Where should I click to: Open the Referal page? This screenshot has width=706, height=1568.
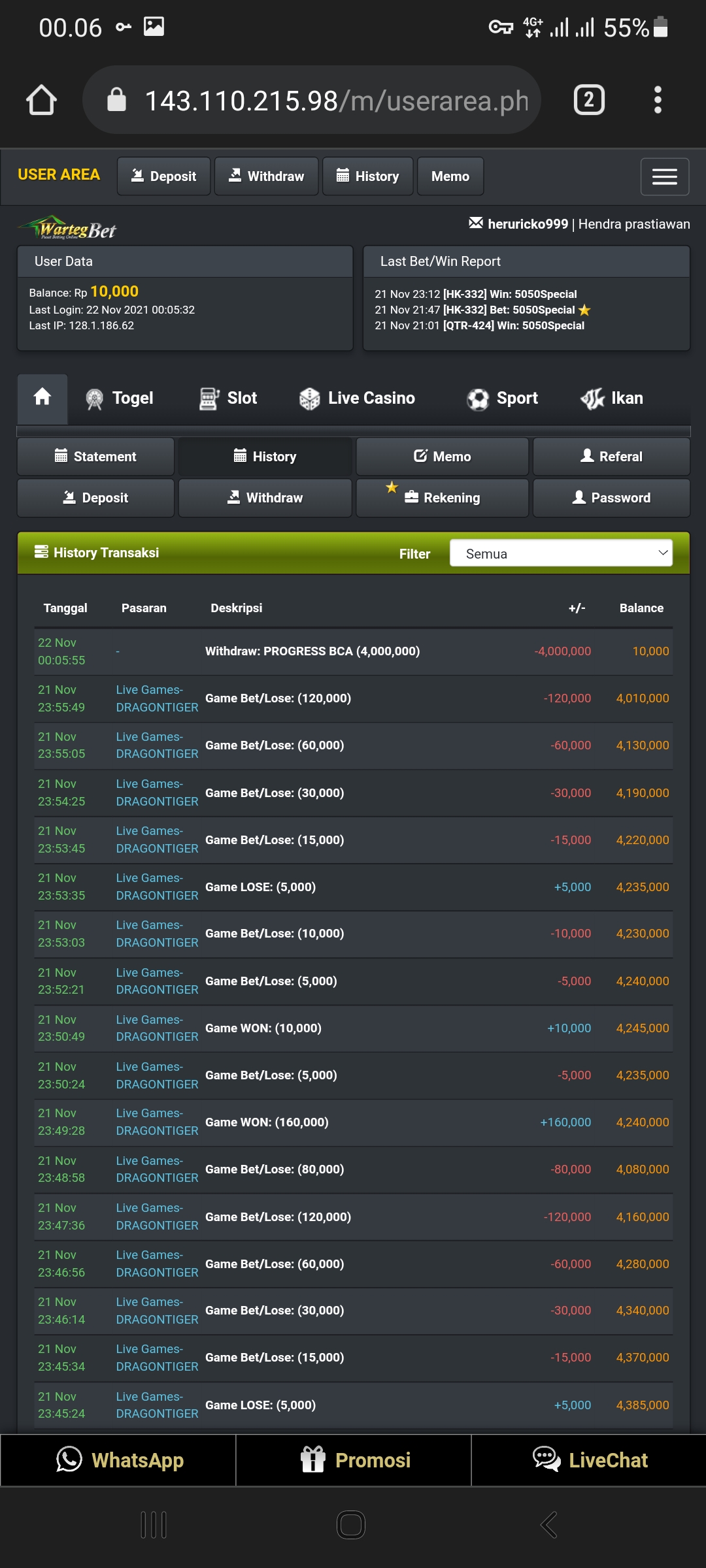611,457
